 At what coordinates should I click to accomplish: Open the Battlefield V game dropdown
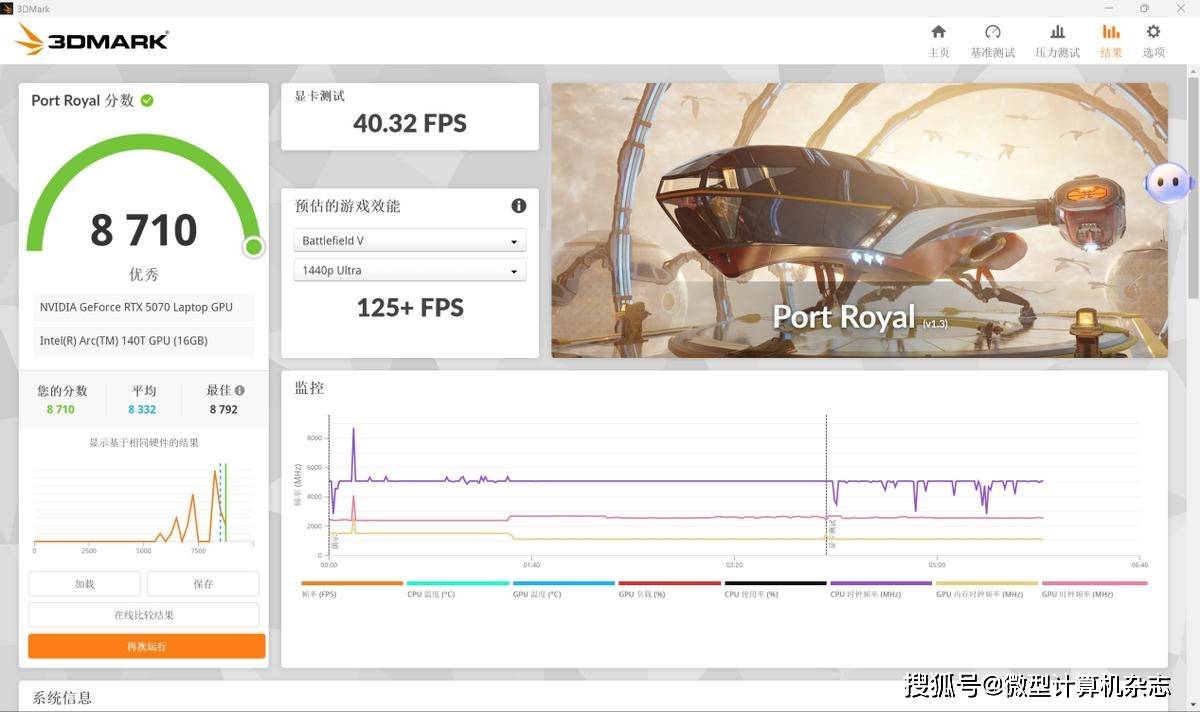tap(409, 241)
